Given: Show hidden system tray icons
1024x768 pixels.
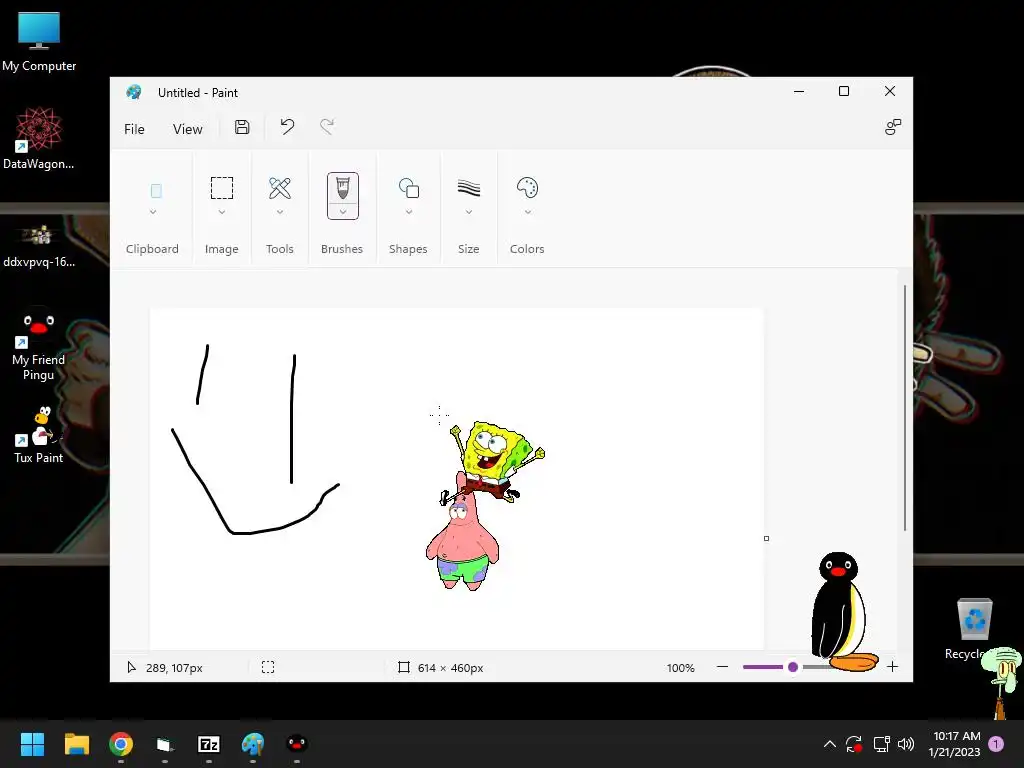Looking at the screenshot, I should pos(829,744).
